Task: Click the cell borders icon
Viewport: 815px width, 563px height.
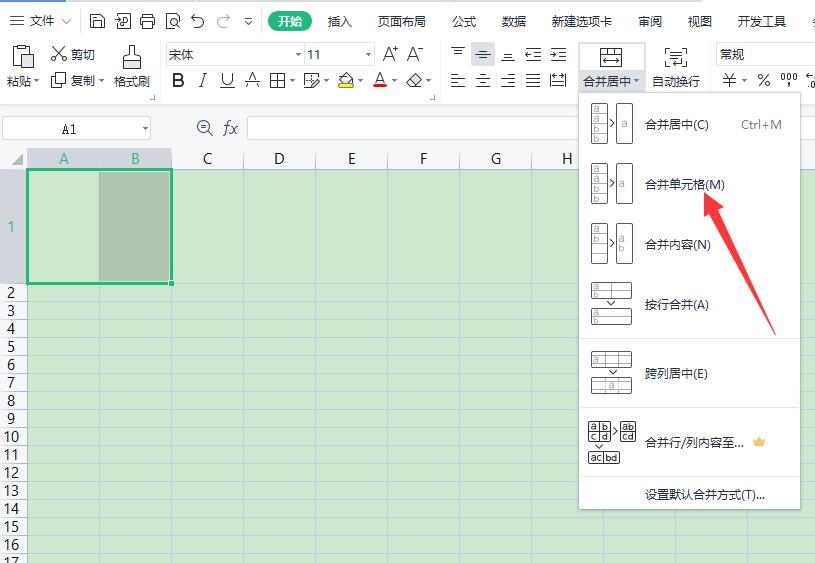Action: point(278,80)
